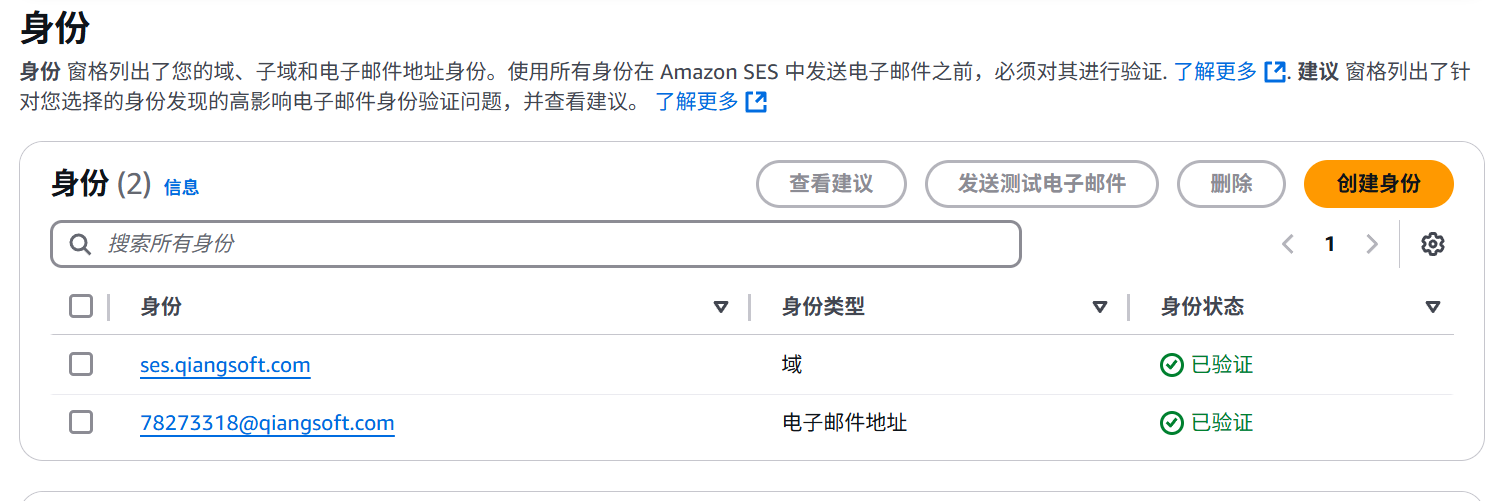Click the 创建身份 button
The height and width of the screenshot is (501, 1497).
click(x=1378, y=184)
